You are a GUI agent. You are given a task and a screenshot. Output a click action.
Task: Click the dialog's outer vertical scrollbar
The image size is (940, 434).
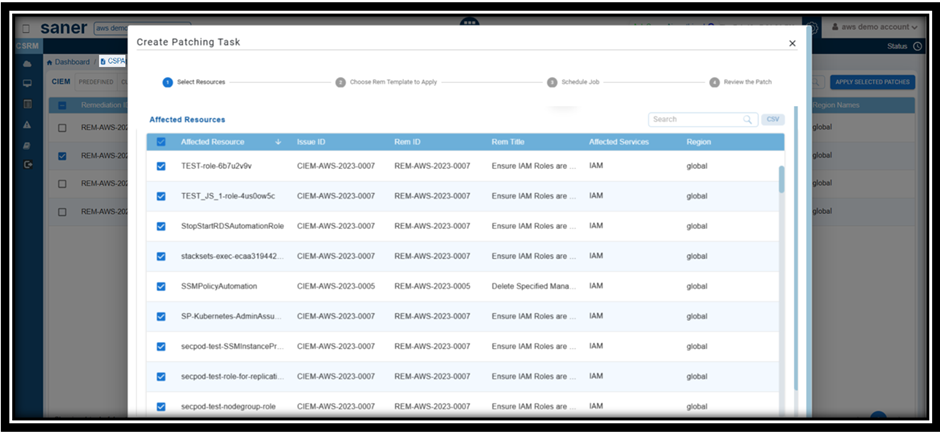pyautogui.click(x=796, y=249)
